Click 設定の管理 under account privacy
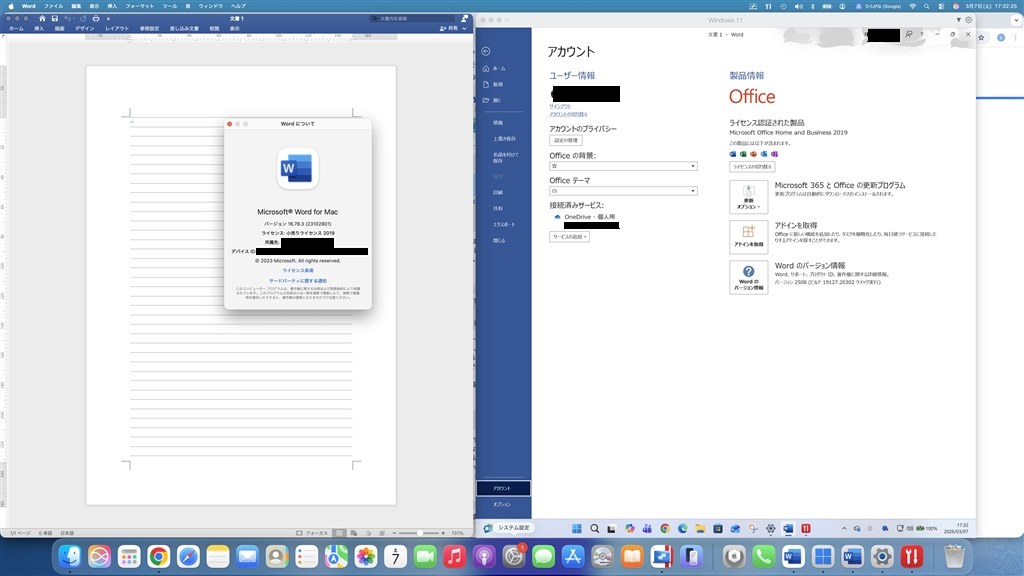The image size is (1024, 576). 566,140
